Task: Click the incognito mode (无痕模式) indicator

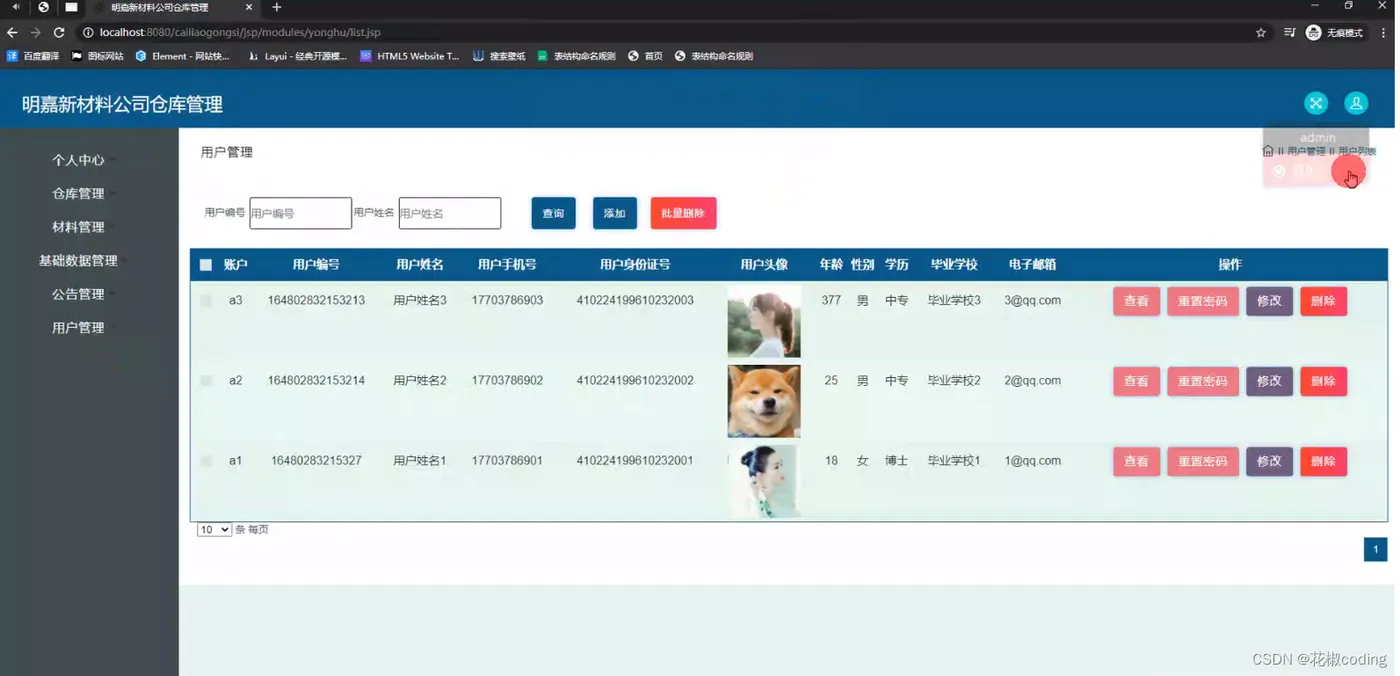Action: (x=1335, y=32)
